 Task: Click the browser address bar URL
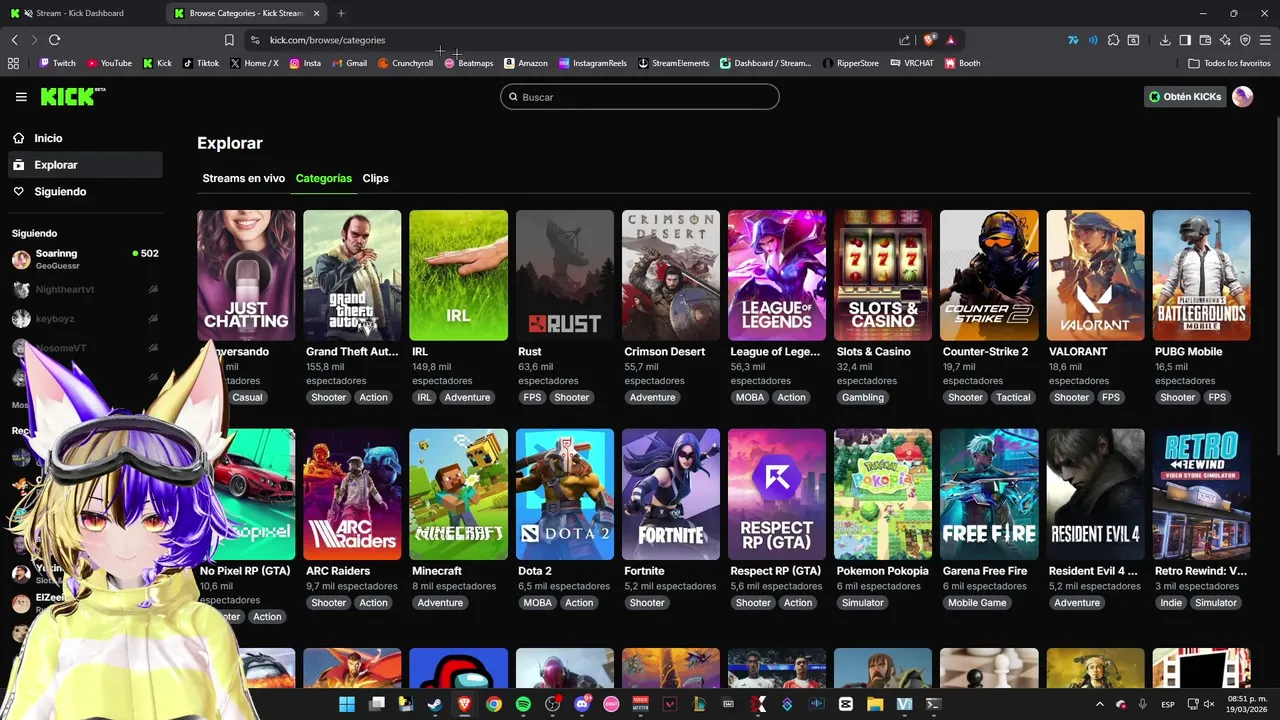[327, 40]
